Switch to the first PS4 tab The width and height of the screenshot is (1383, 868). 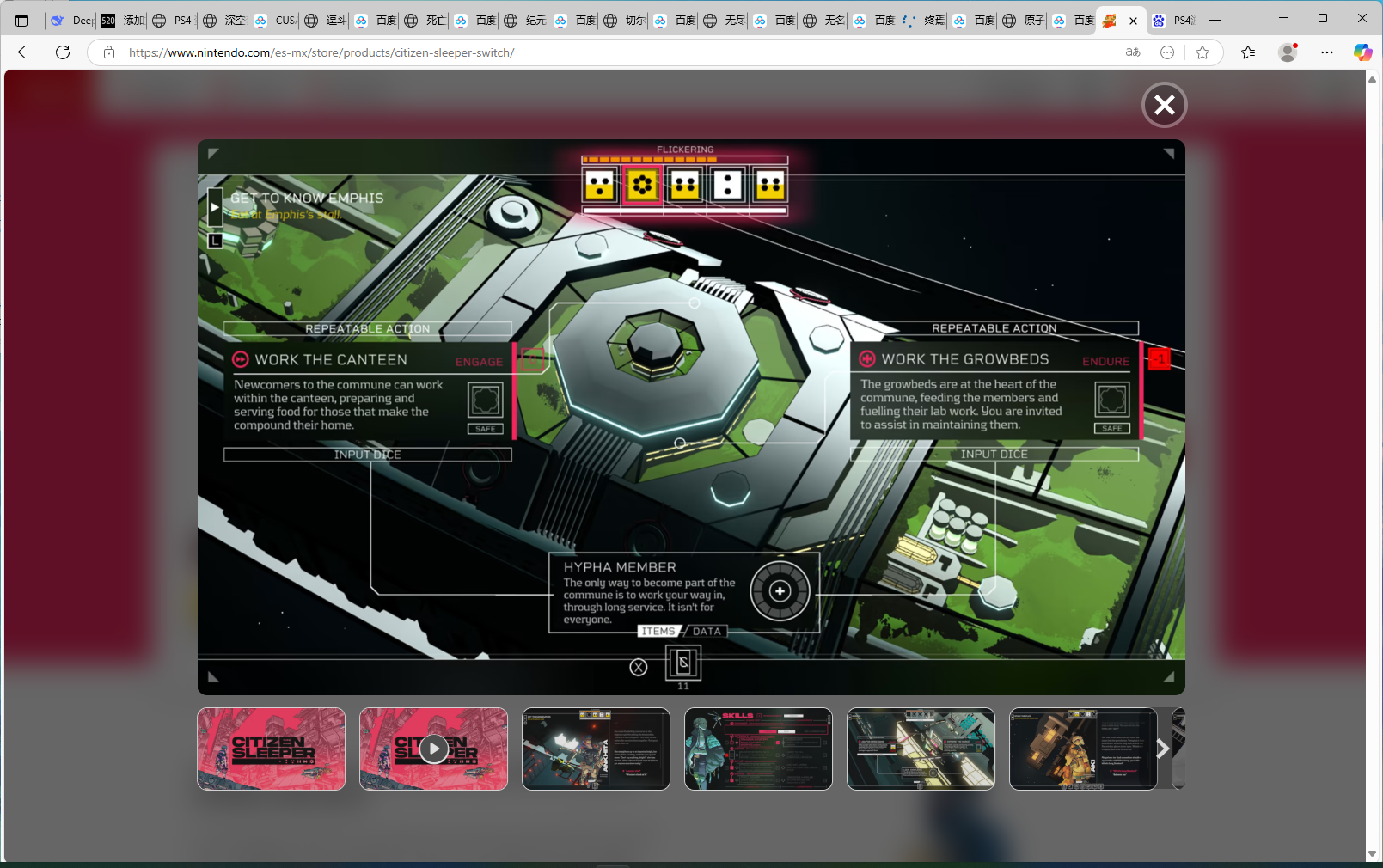click(173, 20)
